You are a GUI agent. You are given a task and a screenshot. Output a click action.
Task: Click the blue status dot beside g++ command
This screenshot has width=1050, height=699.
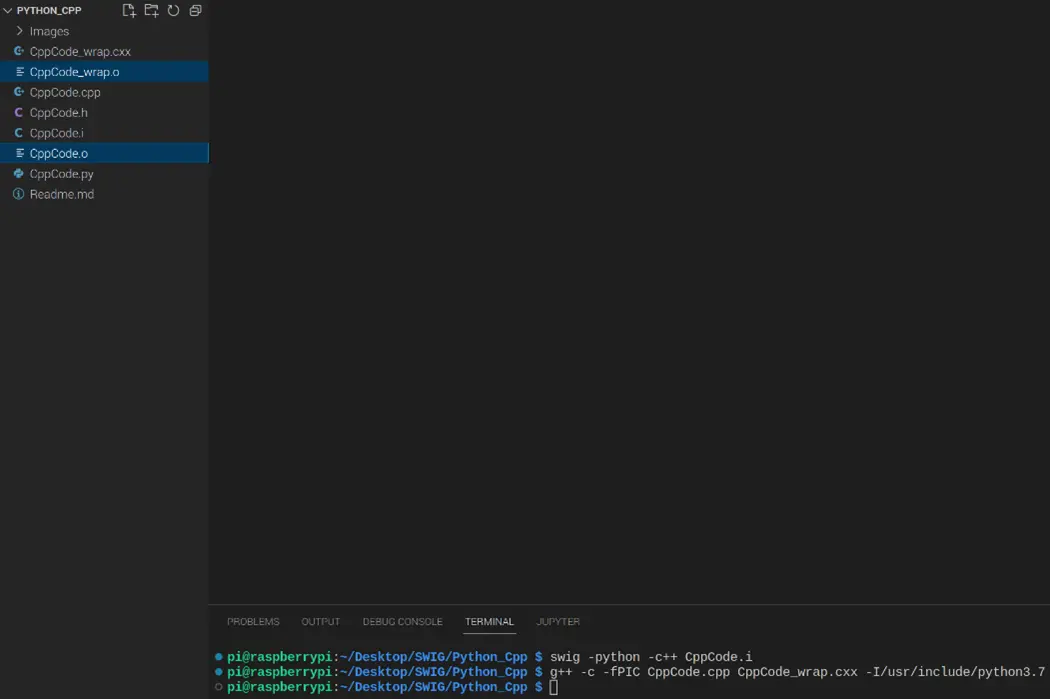[x=218, y=671]
